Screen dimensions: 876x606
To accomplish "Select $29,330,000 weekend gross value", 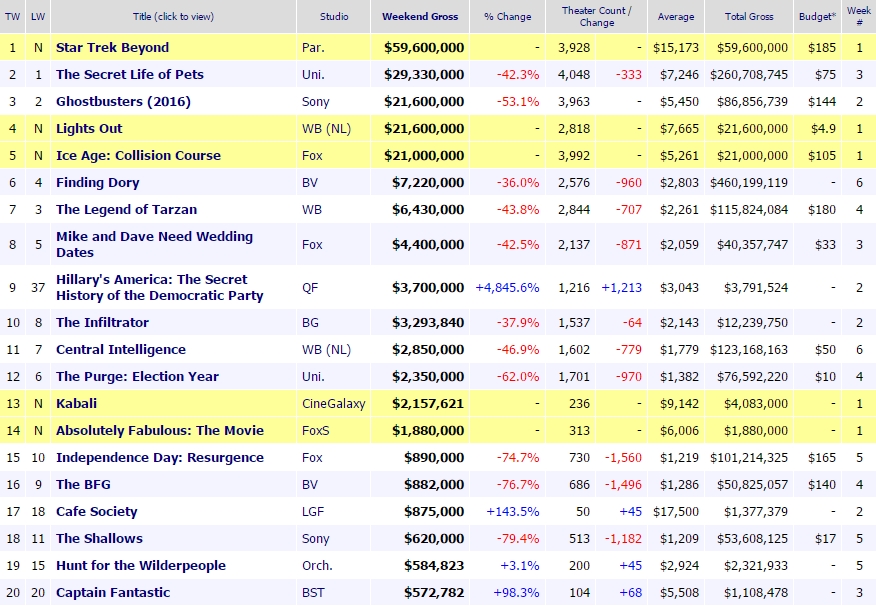I will (424, 74).
